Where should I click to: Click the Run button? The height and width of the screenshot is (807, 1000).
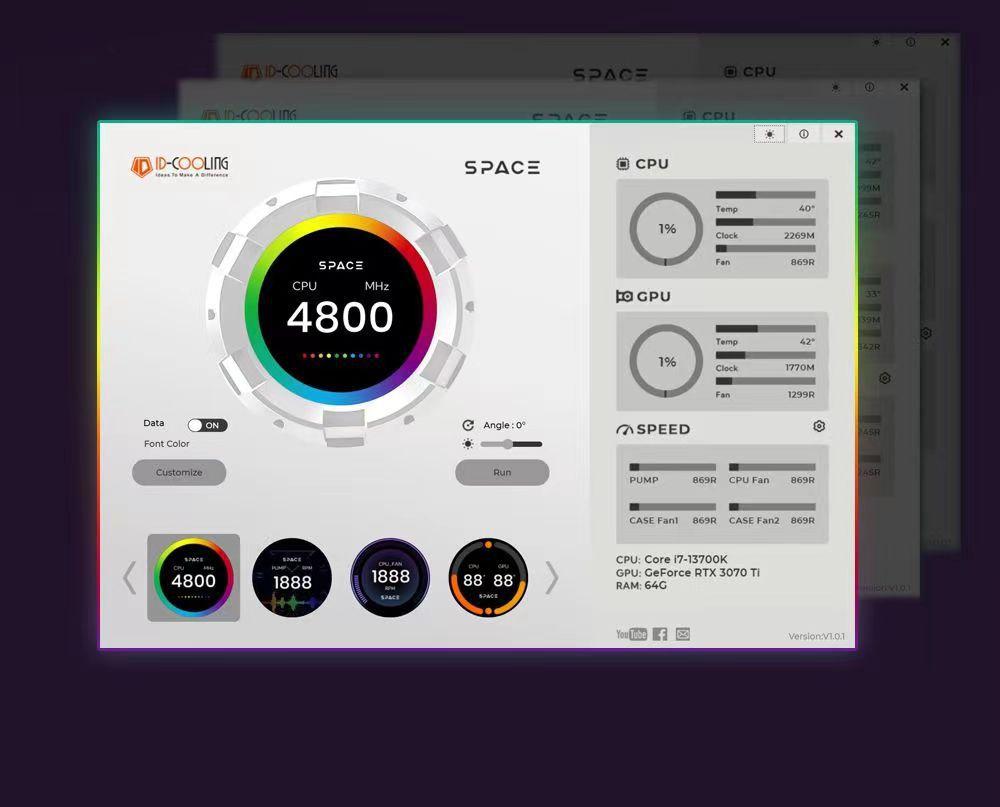pos(503,473)
